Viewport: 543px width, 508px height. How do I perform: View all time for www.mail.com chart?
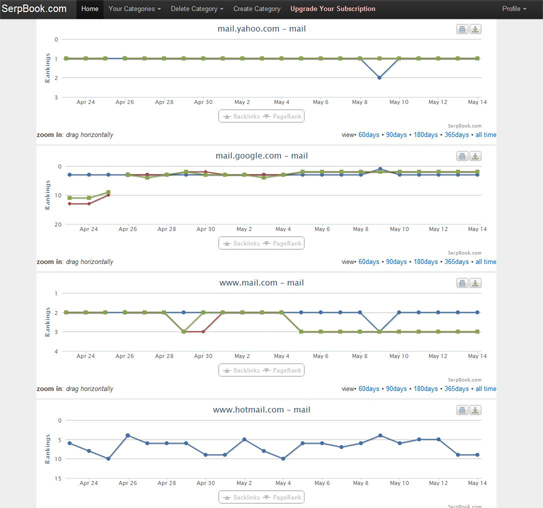tap(486, 389)
